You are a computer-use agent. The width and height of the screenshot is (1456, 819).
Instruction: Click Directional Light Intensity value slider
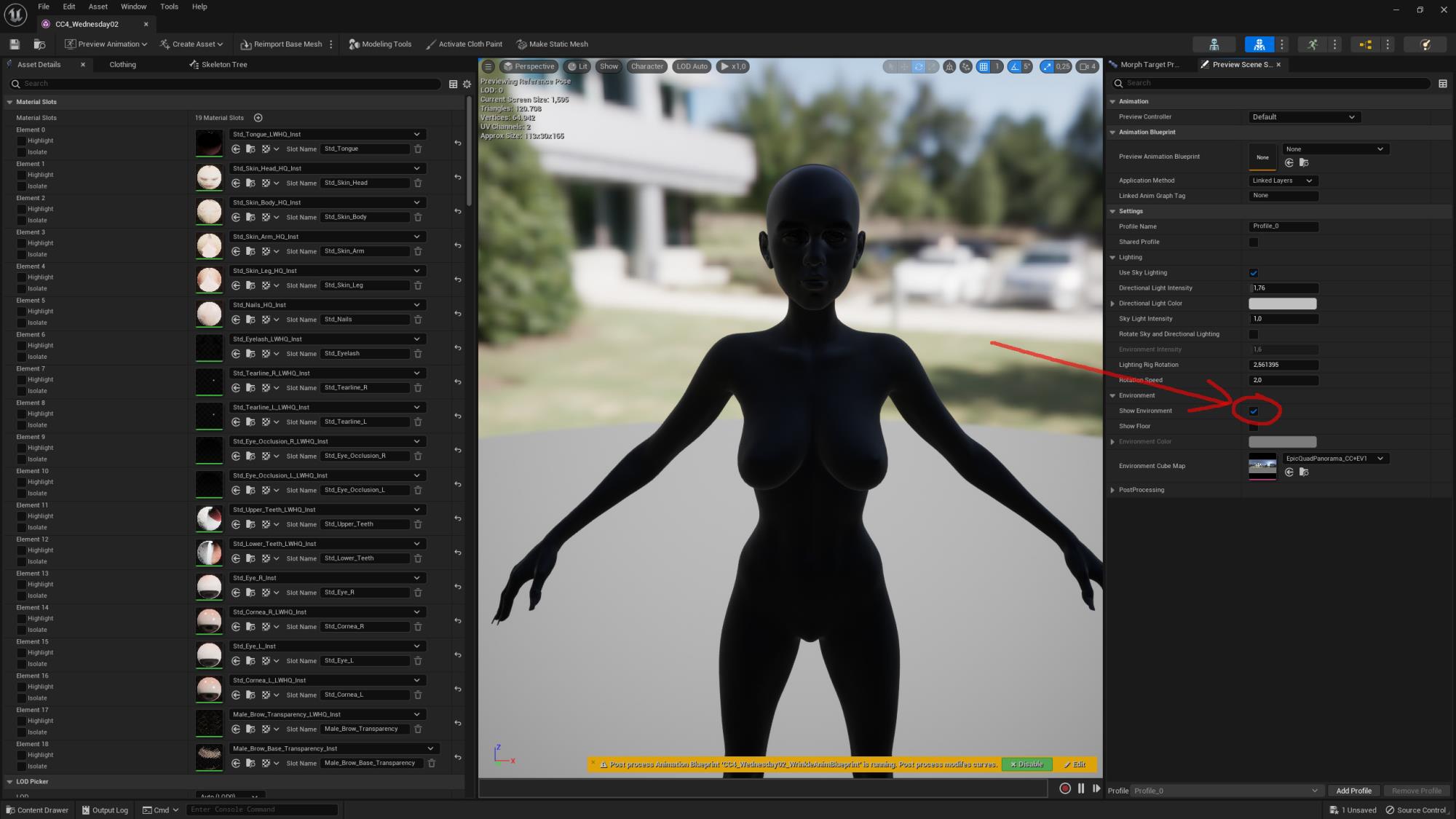point(1283,288)
